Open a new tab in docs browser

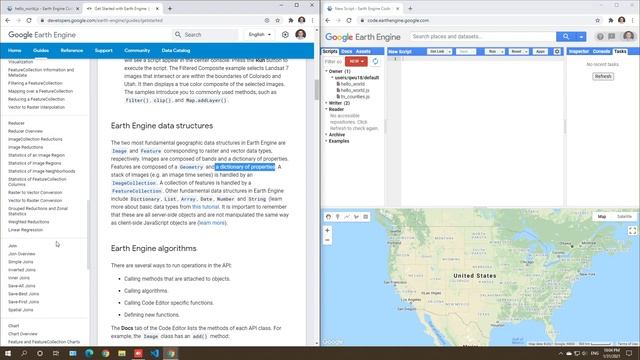pos(170,8)
